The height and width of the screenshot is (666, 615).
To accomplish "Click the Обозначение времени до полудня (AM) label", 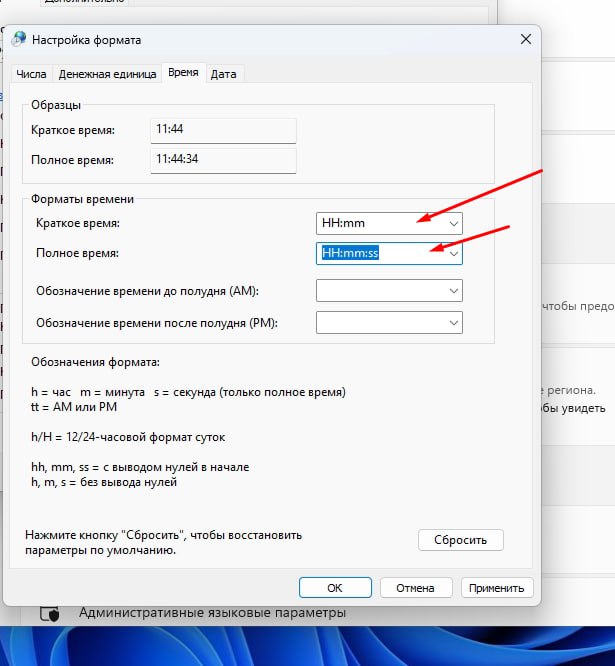I will 147,291.
